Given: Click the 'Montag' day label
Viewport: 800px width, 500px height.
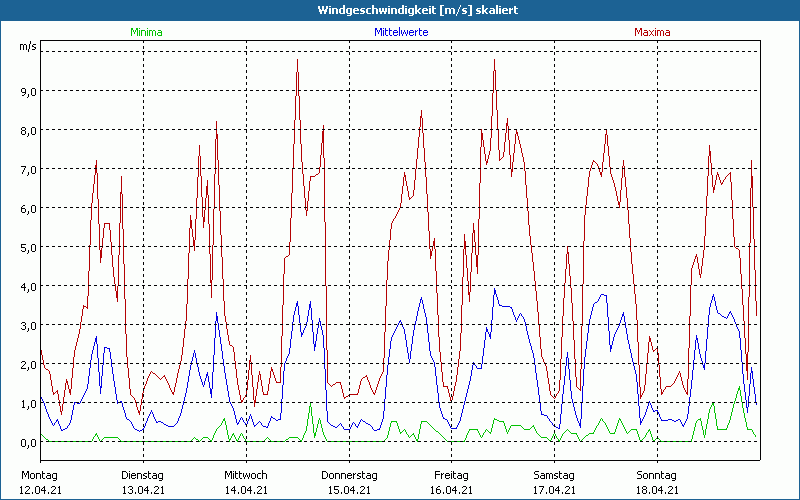Looking at the screenshot, I should 39,476.
